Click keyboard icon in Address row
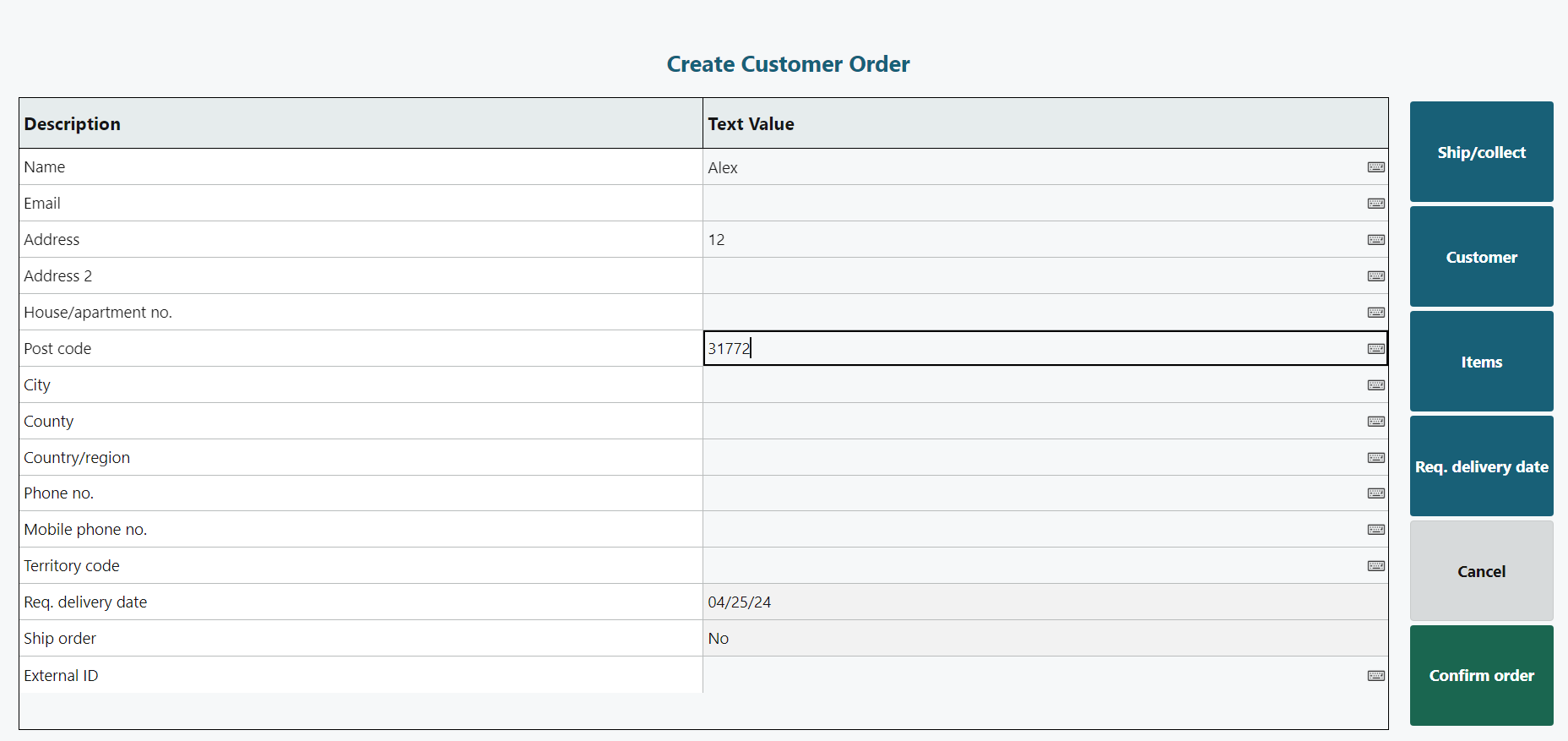 tap(1375, 240)
